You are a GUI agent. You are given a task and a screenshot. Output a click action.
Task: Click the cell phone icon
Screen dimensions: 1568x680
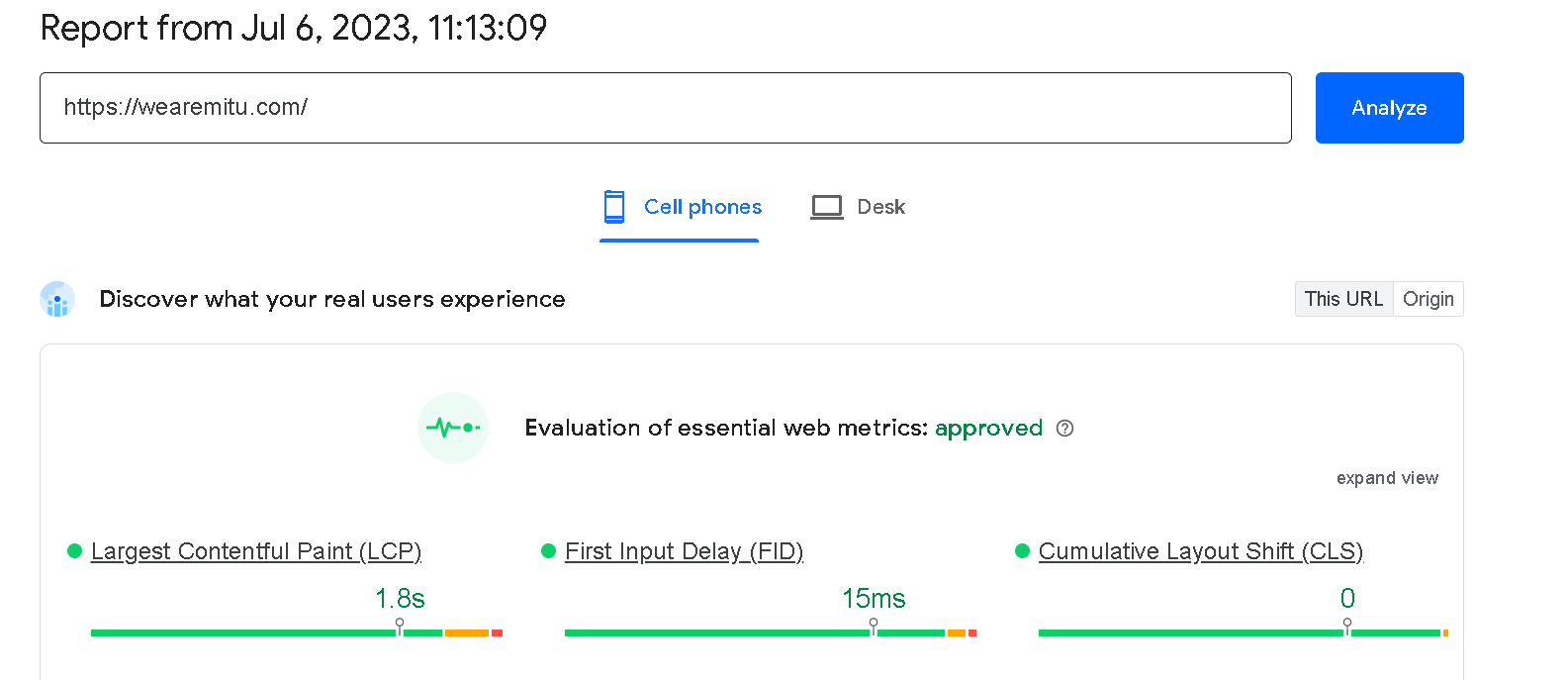tap(614, 207)
